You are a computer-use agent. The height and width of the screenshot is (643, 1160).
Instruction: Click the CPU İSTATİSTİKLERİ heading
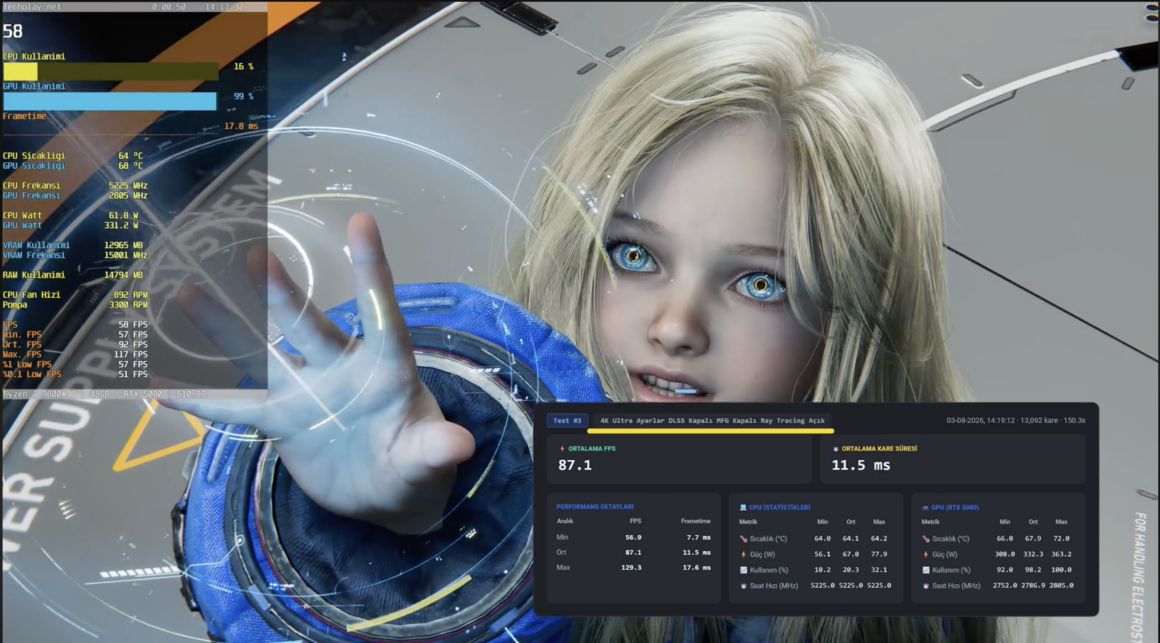pos(780,508)
